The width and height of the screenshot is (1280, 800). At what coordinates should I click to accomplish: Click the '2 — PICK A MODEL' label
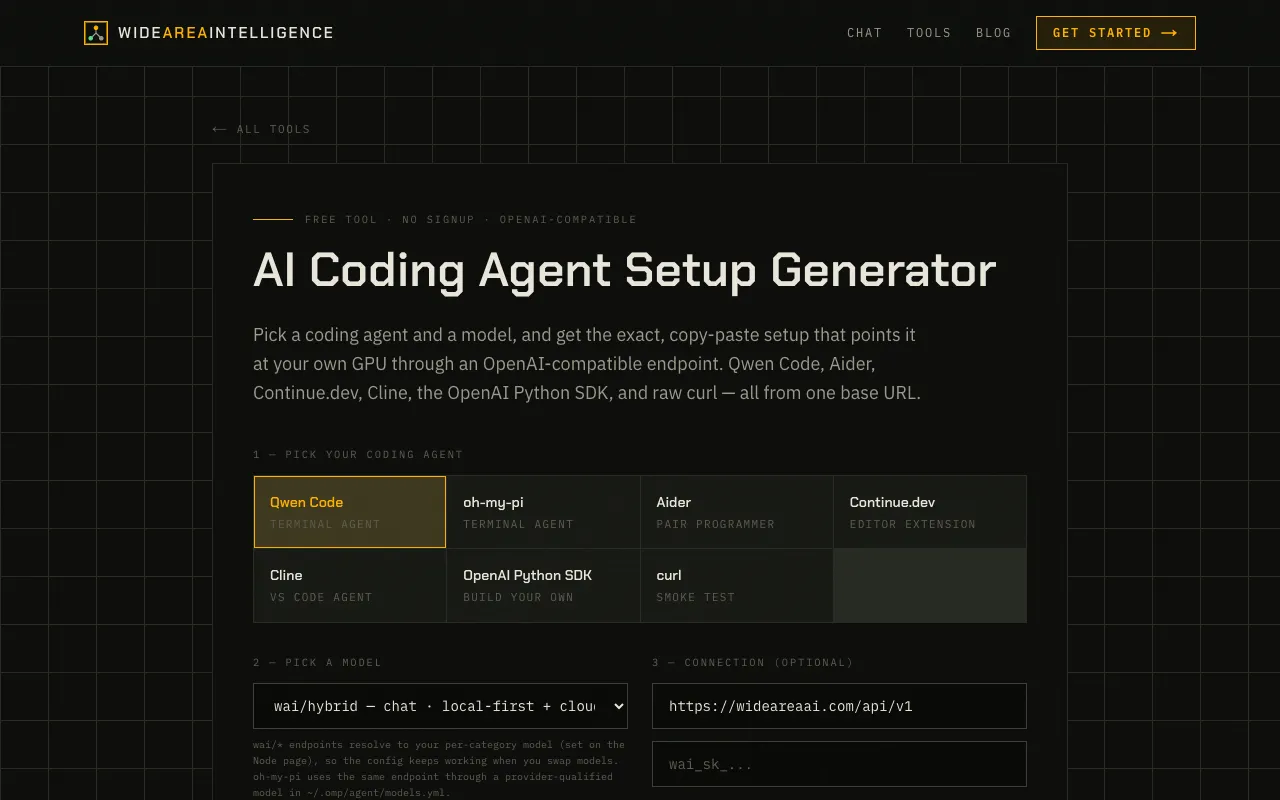click(x=317, y=662)
